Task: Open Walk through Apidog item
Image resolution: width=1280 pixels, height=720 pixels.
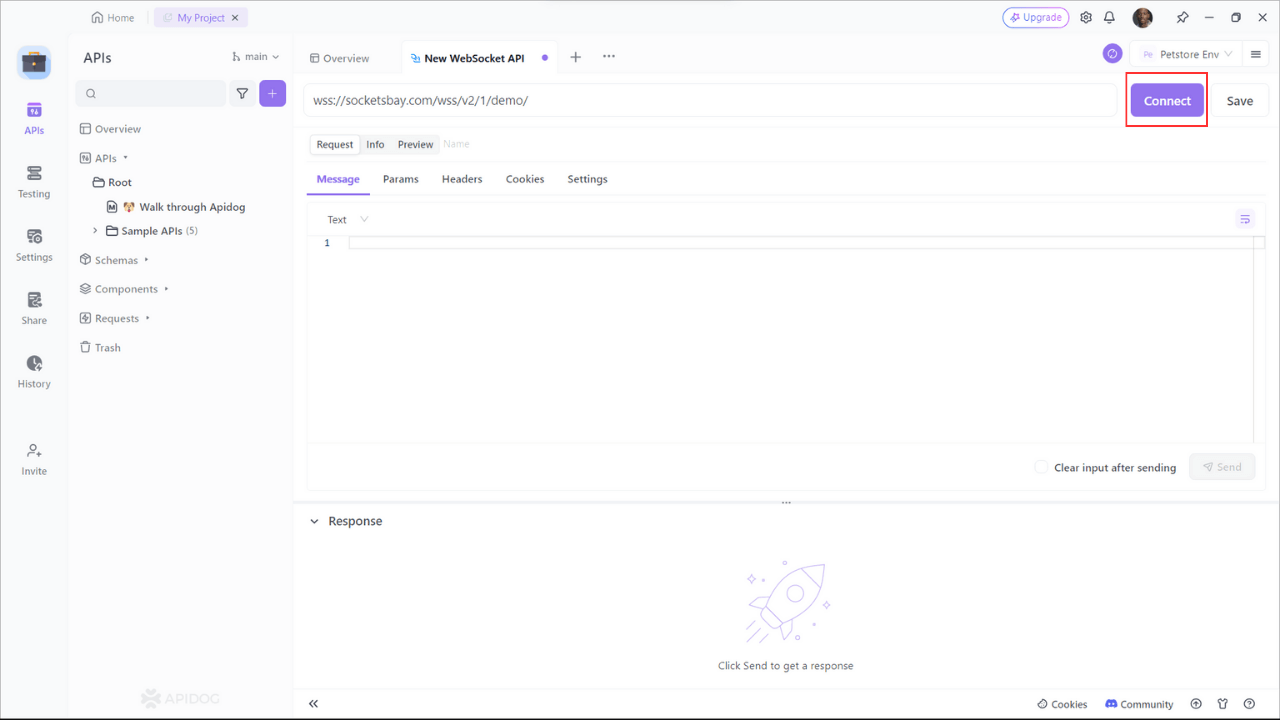Action: click(176, 207)
